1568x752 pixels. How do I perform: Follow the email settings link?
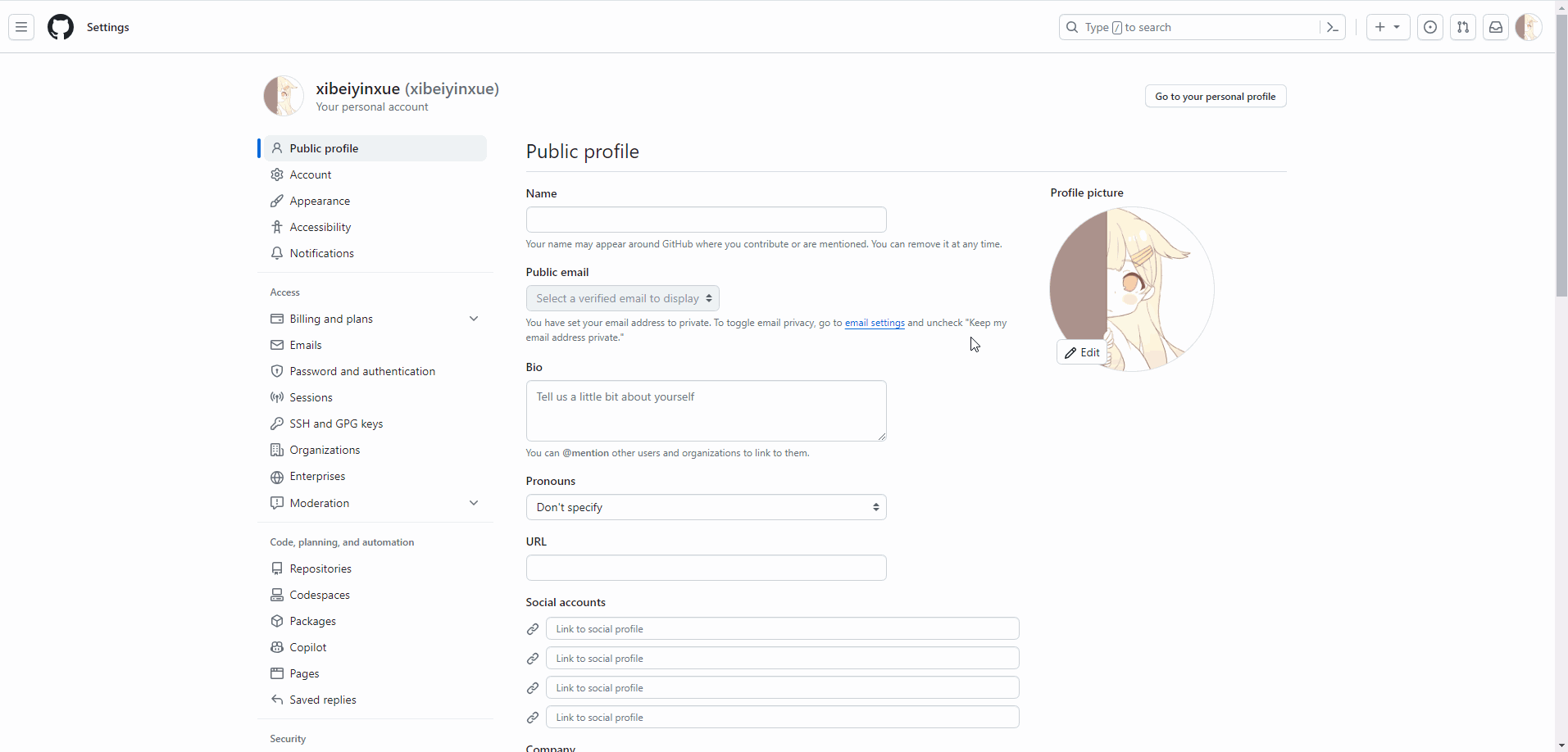(x=875, y=323)
